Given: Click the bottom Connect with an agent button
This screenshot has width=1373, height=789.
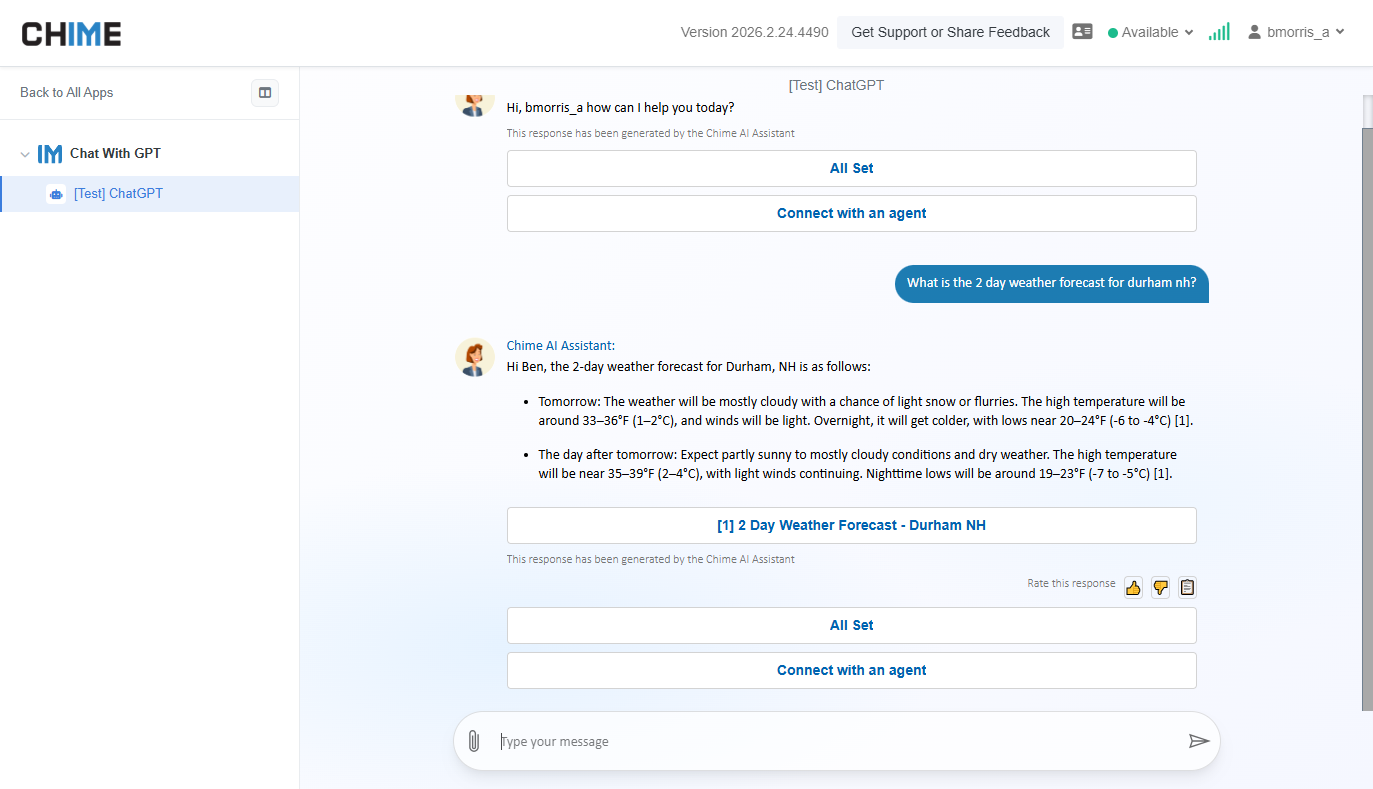Looking at the screenshot, I should pyautogui.click(x=851, y=671).
